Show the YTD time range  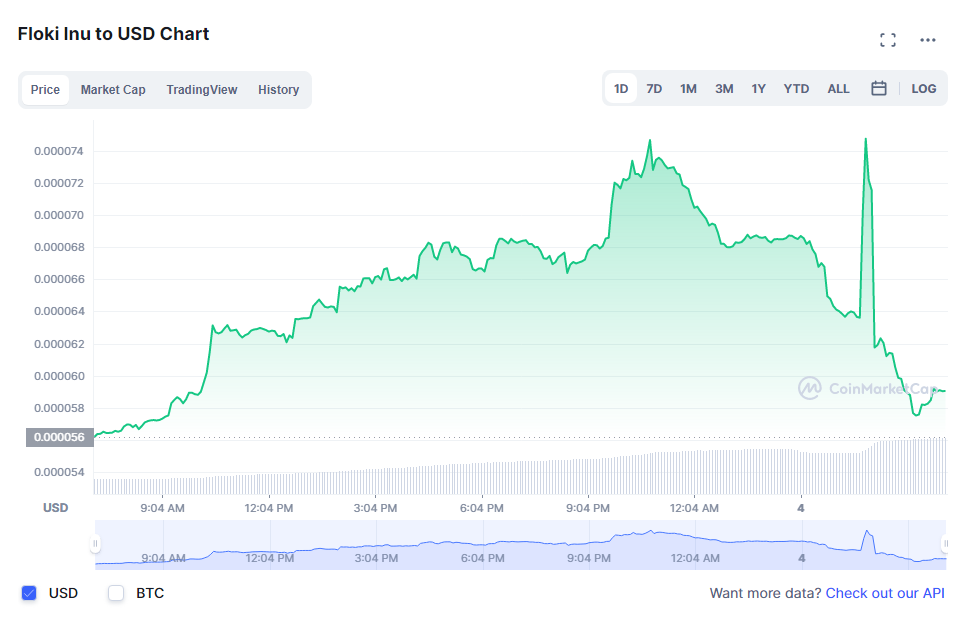pos(796,89)
